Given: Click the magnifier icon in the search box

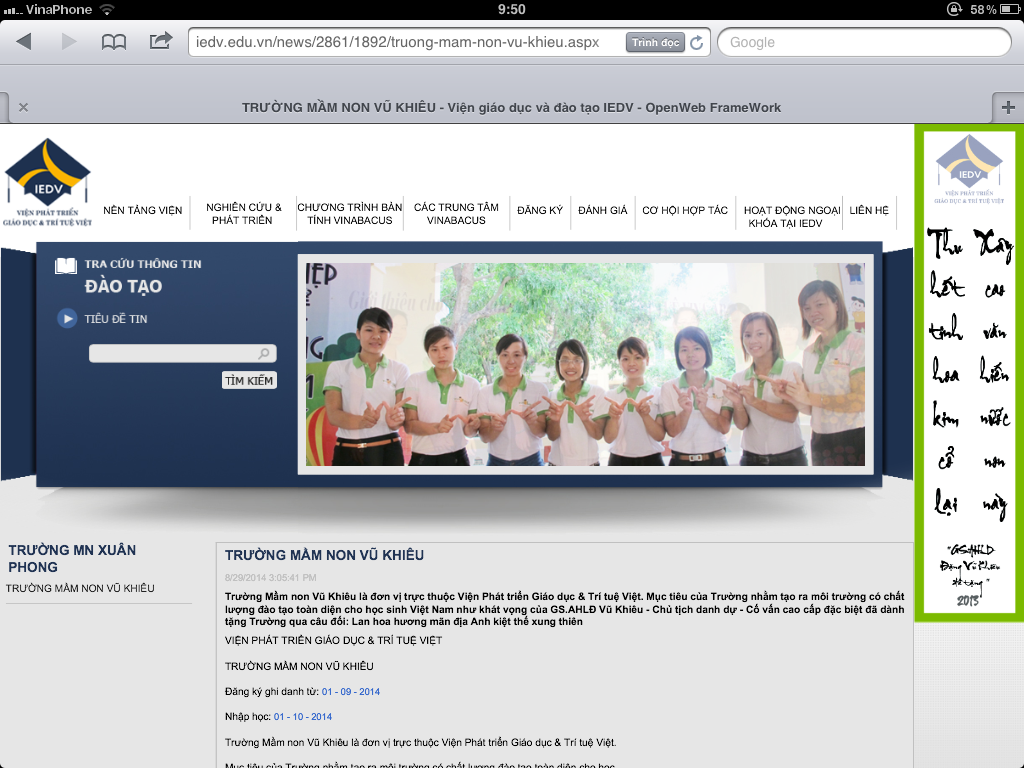Looking at the screenshot, I should (264, 353).
